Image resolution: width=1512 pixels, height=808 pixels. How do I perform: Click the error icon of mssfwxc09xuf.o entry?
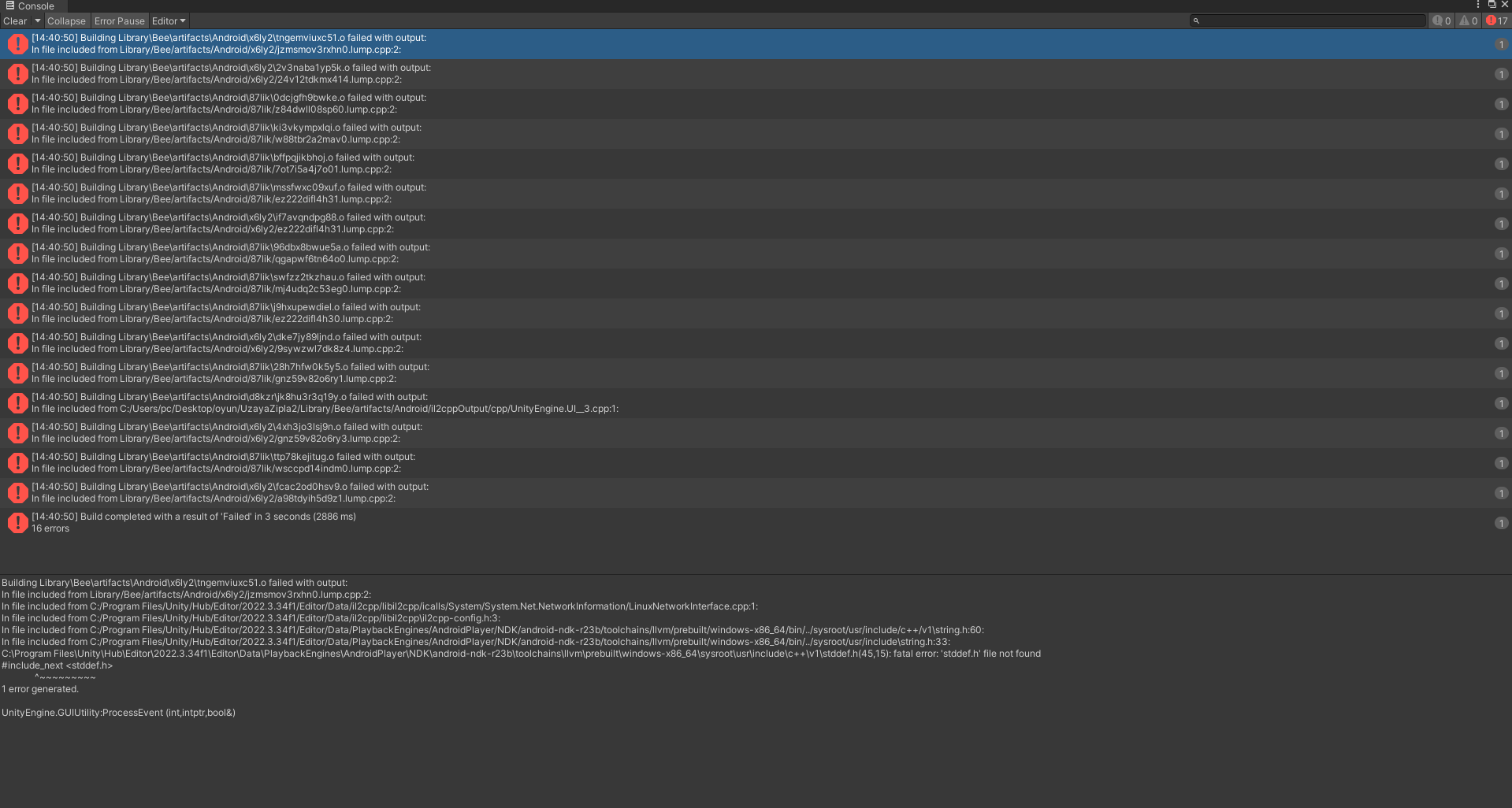(17, 194)
